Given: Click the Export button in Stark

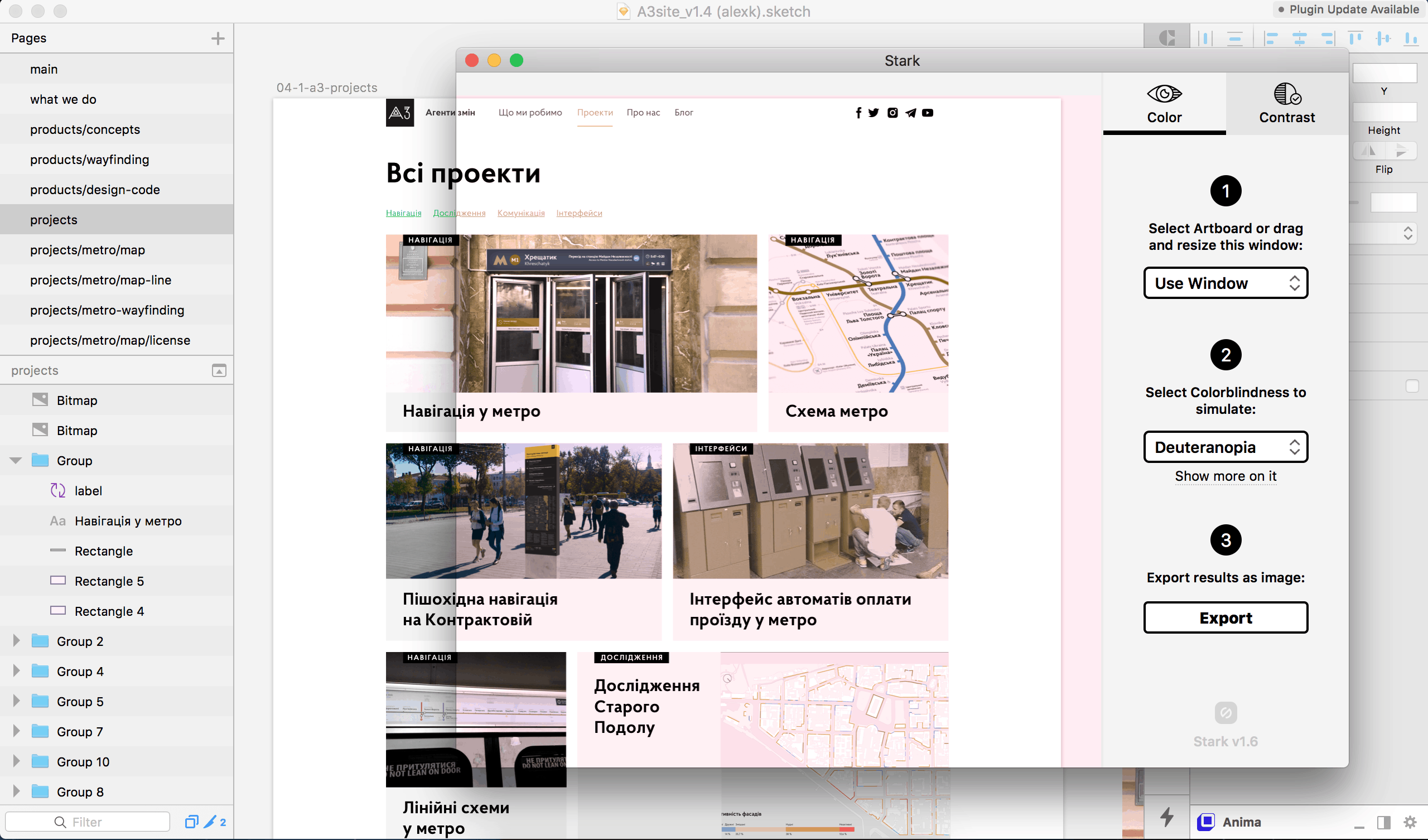Looking at the screenshot, I should pyautogui.click(x=1225, y=617).
